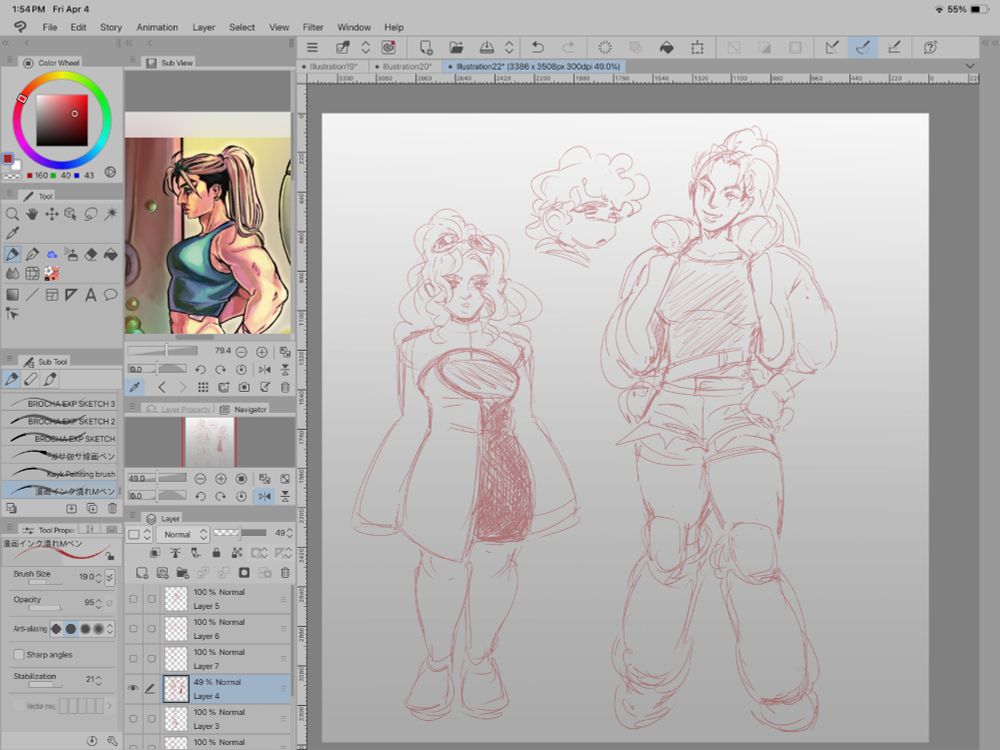This screenshot has width=1000, height=750.
Task: Select the Gradient tool
Action: pyautogui.click(x=12, y=294)
